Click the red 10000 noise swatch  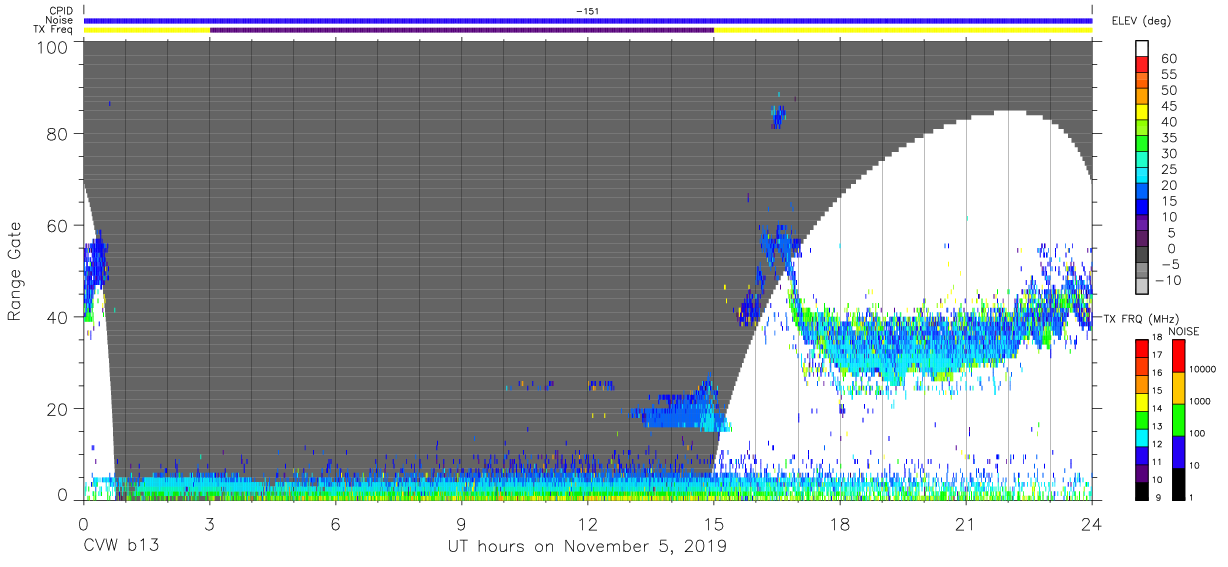tap(1179, 356)
